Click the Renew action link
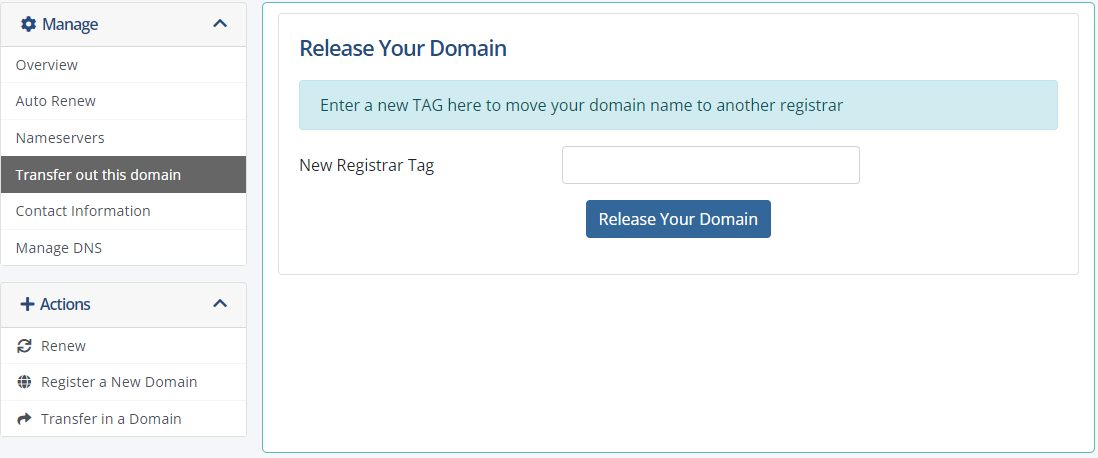This screenshot has width=1098, height=458. coord(64,346)
